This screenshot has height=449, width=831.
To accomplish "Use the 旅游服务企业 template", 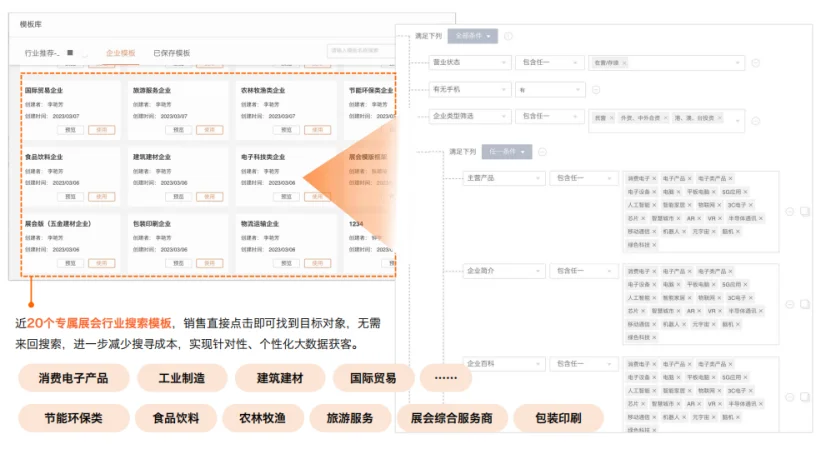I will 210,130.
